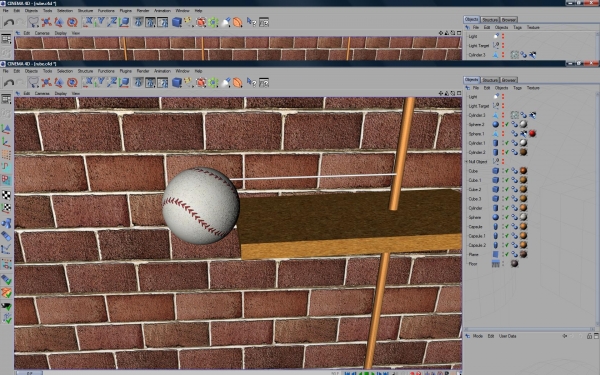Switch to Points mode in left sidebar
Screen dimensions: 600x375
tap(6, 155)
